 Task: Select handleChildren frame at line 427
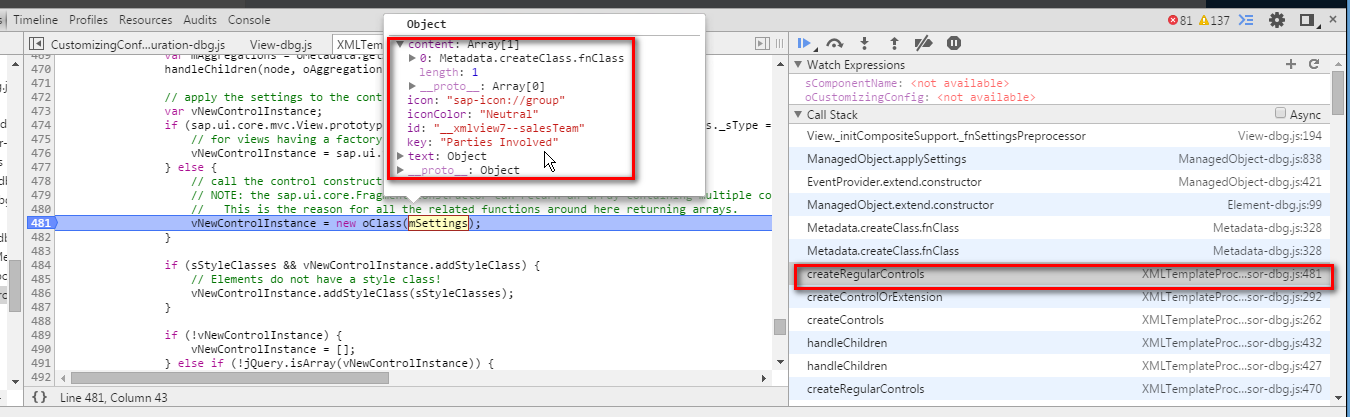tap(1060, 366)
